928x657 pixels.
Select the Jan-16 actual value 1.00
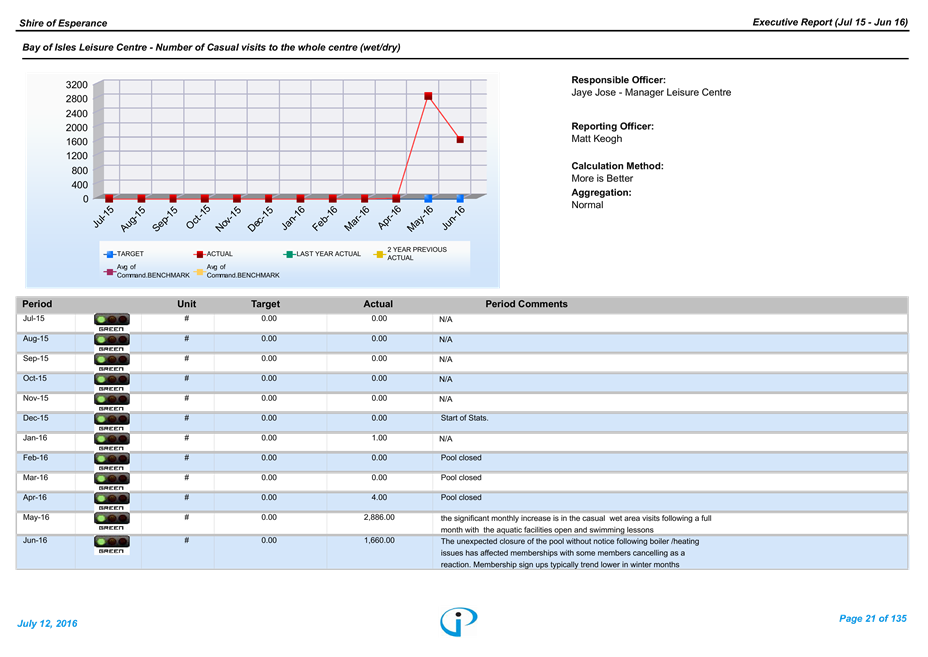pos(379,438)
